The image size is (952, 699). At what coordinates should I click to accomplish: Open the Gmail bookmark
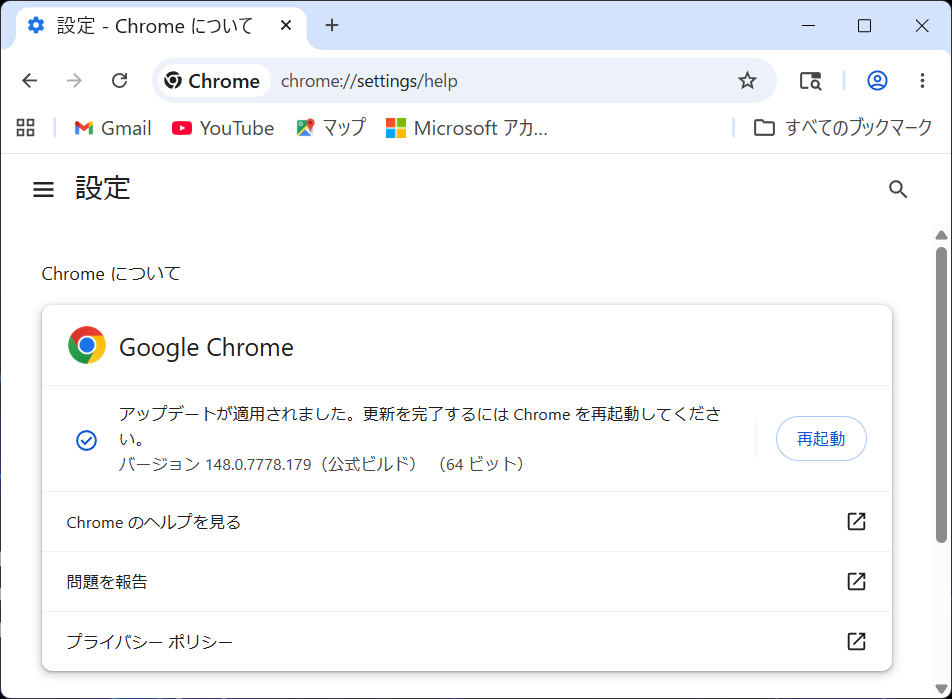coord(112,128)
